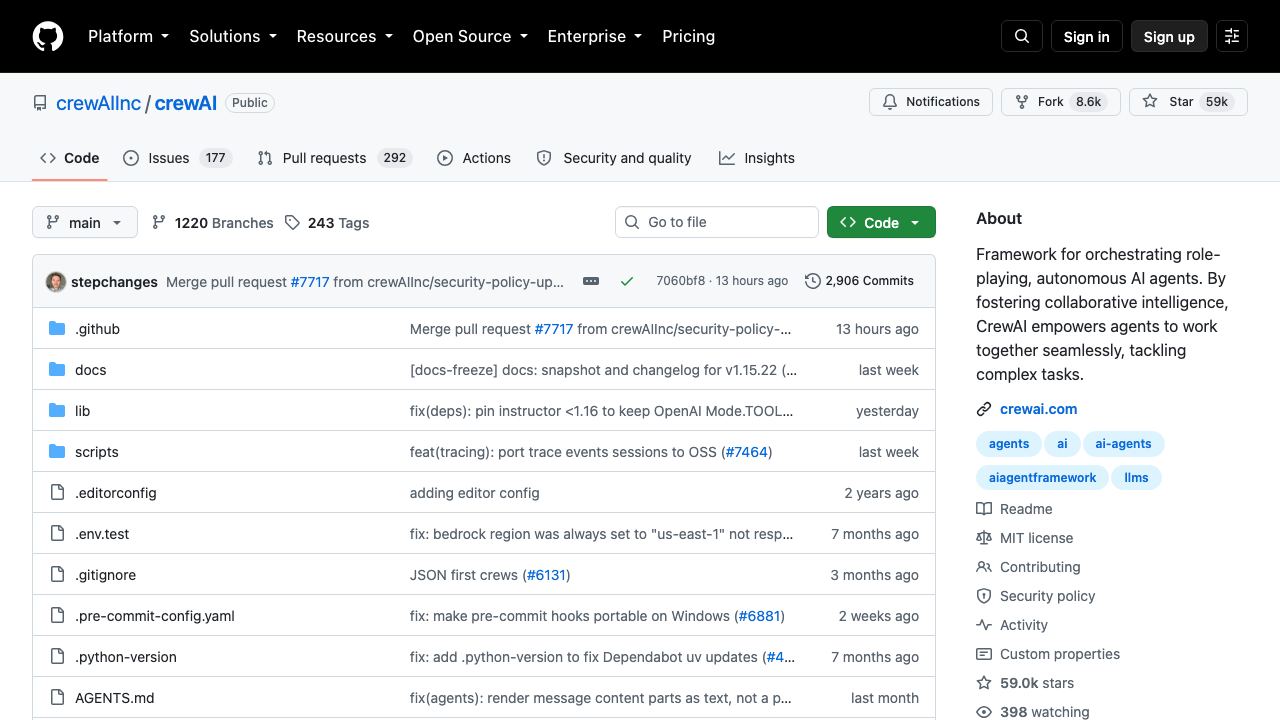Open crewAI repository name link
Image resolution: width=1280 pixels, height=720 pixels.
pyautogui.click(x=186, y=103)
